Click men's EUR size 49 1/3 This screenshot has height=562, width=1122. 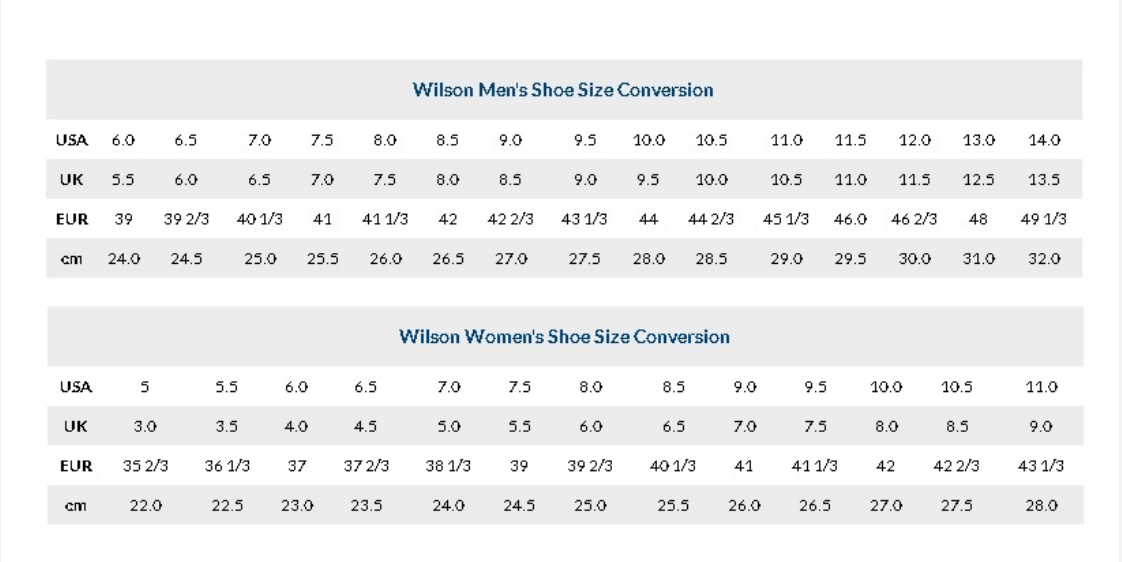point(1043,219)
